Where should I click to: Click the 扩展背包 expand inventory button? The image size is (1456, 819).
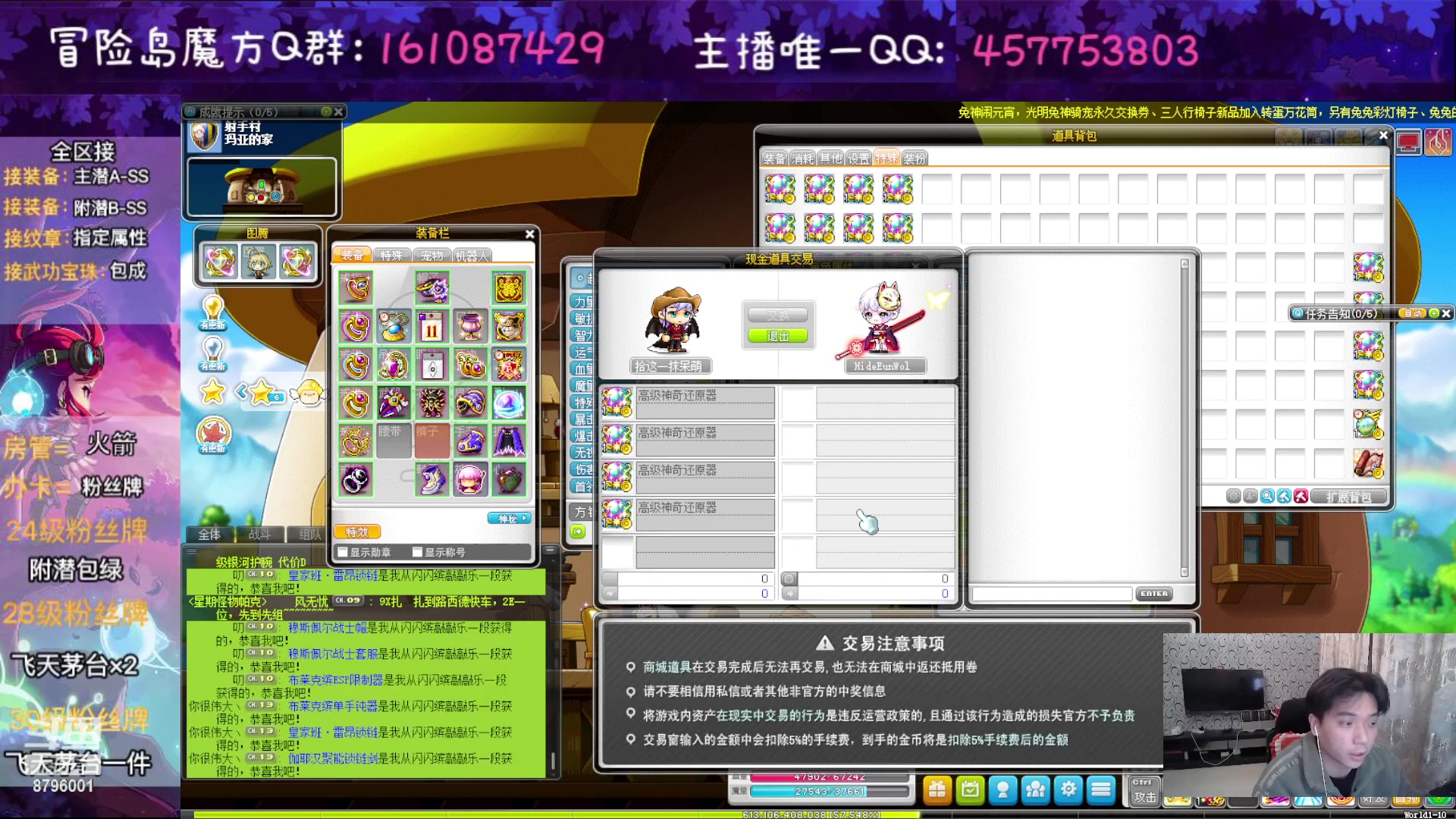tap(1348, 497)
